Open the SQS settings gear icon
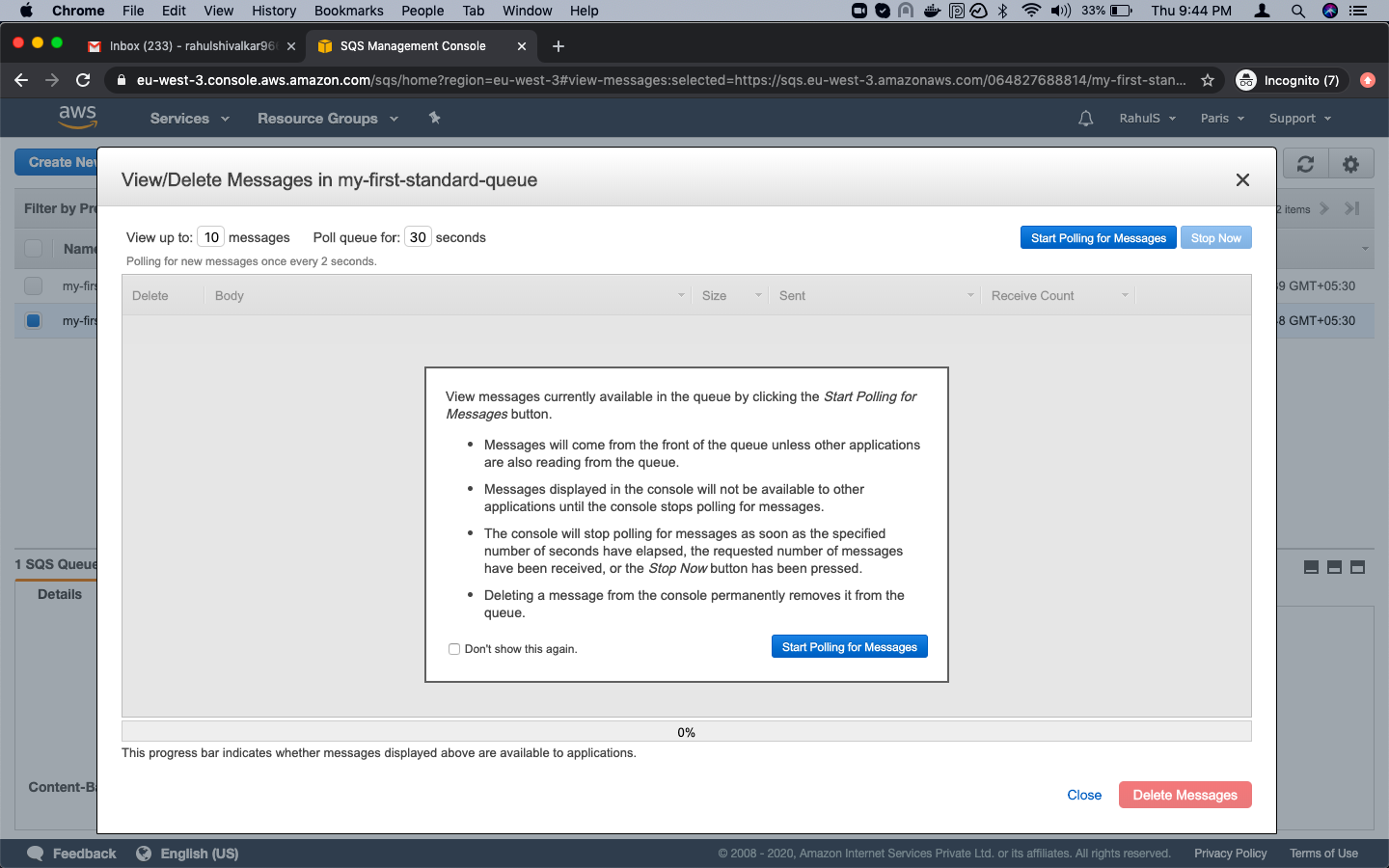1389x868 pixels. 1350,163
